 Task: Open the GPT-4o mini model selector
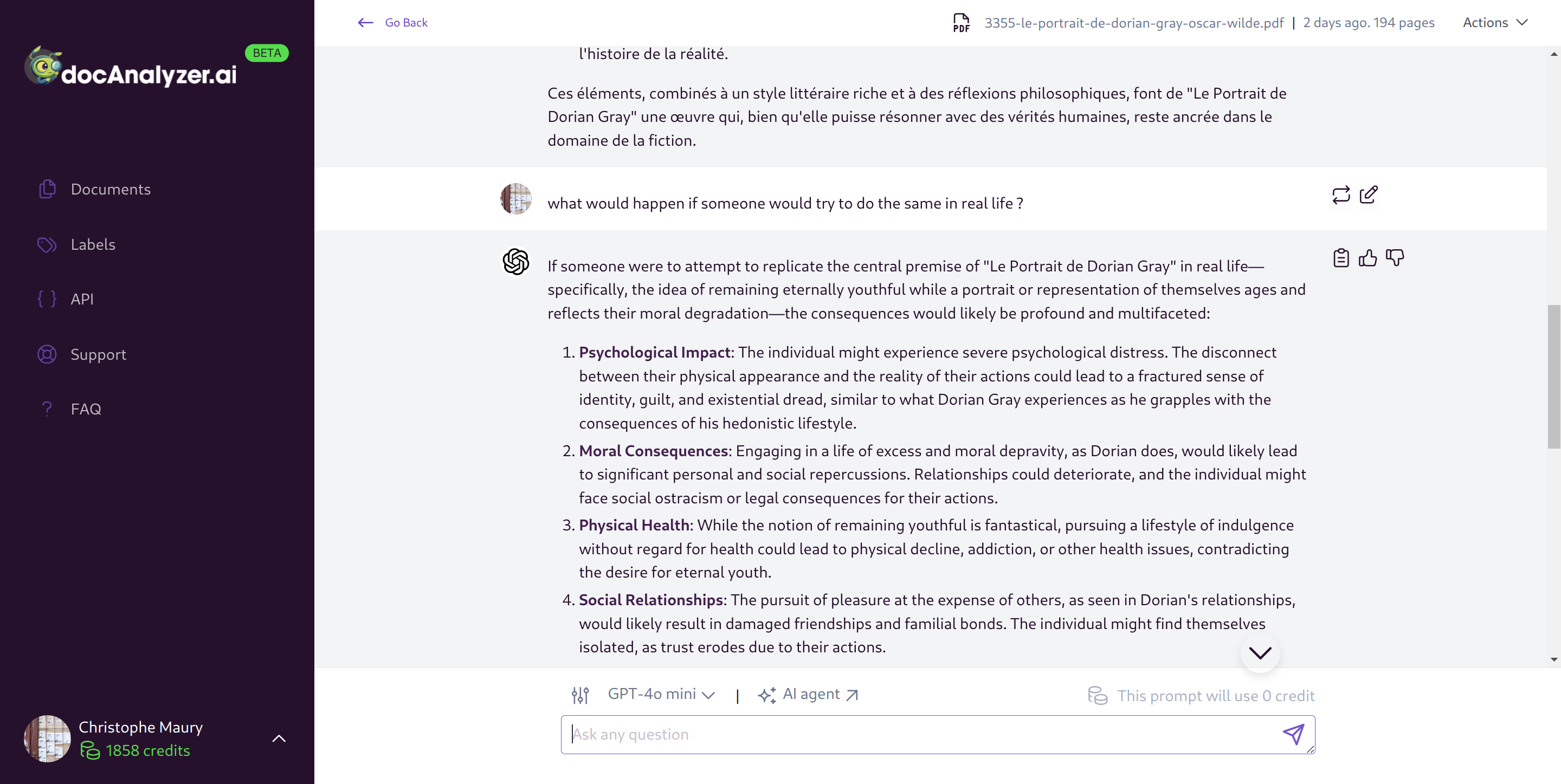point(661,695)
